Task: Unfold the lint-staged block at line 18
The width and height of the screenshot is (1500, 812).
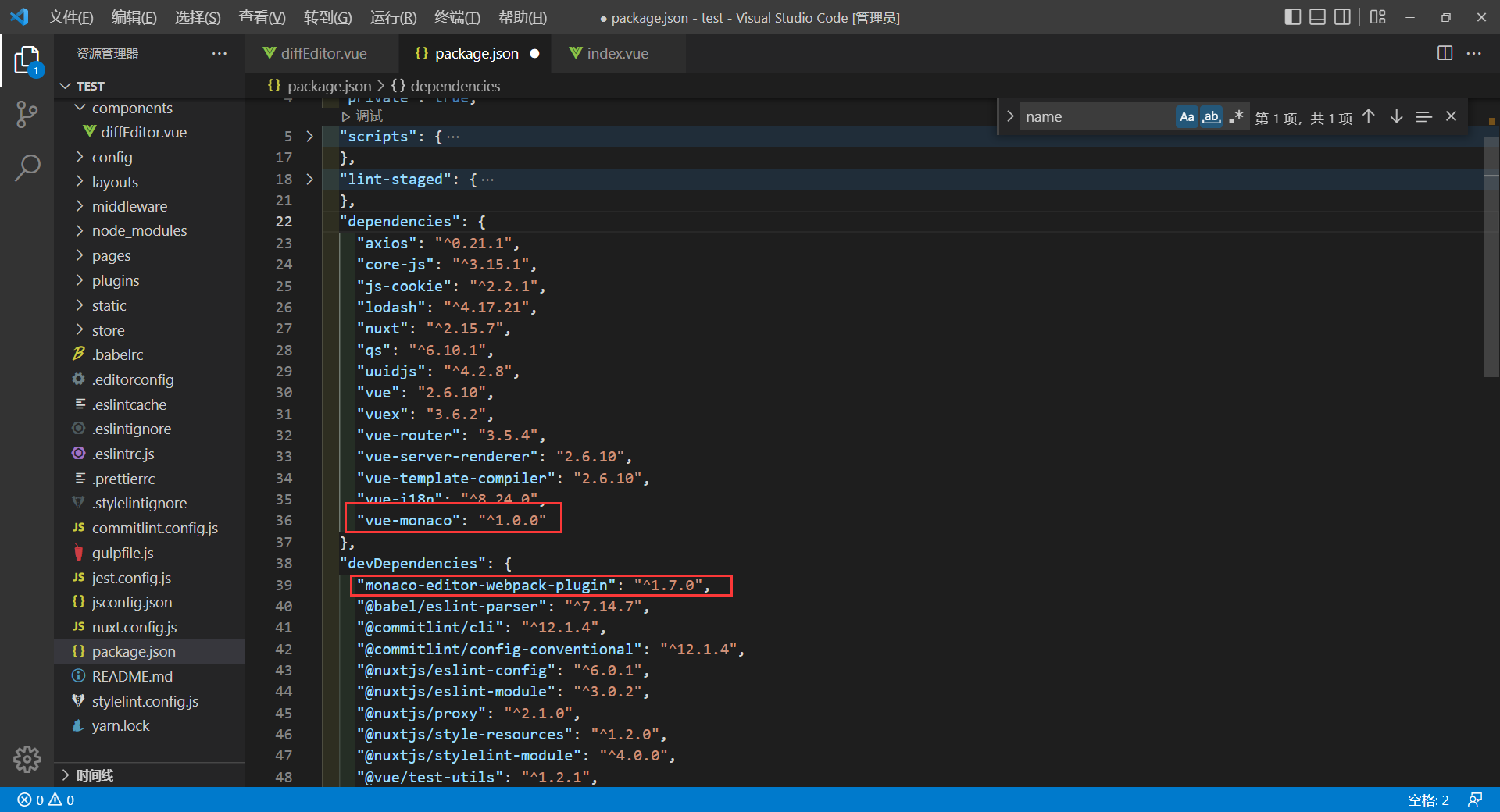Action: click(310, 179)
